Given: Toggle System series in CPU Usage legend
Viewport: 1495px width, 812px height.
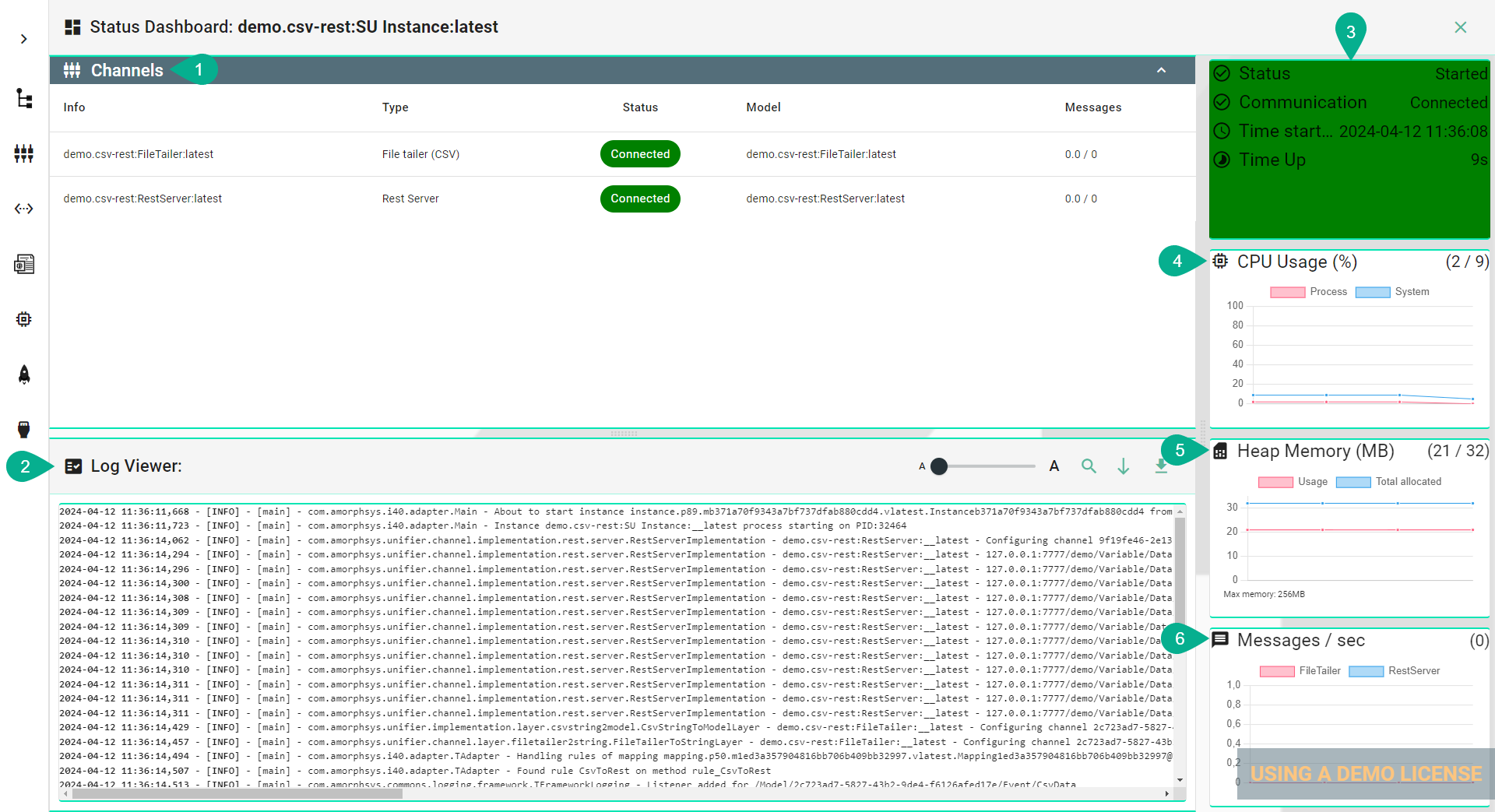Looking at the screenshot, I should pyautogui.click(x=1392, y=292).
